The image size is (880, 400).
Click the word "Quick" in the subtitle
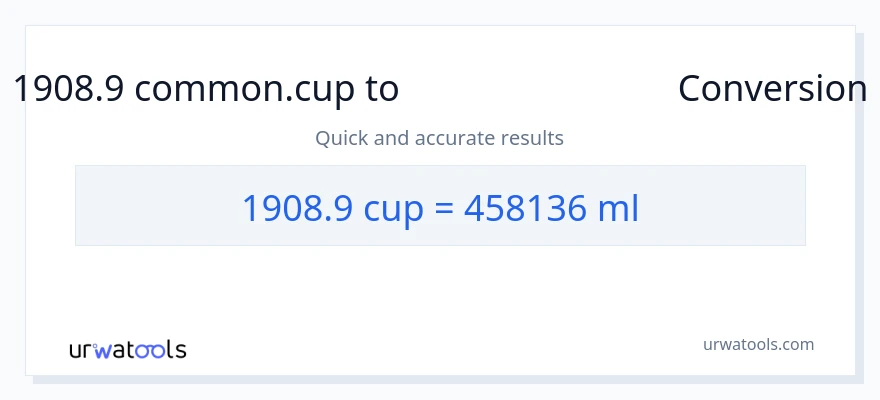click(x=341, y=138)
